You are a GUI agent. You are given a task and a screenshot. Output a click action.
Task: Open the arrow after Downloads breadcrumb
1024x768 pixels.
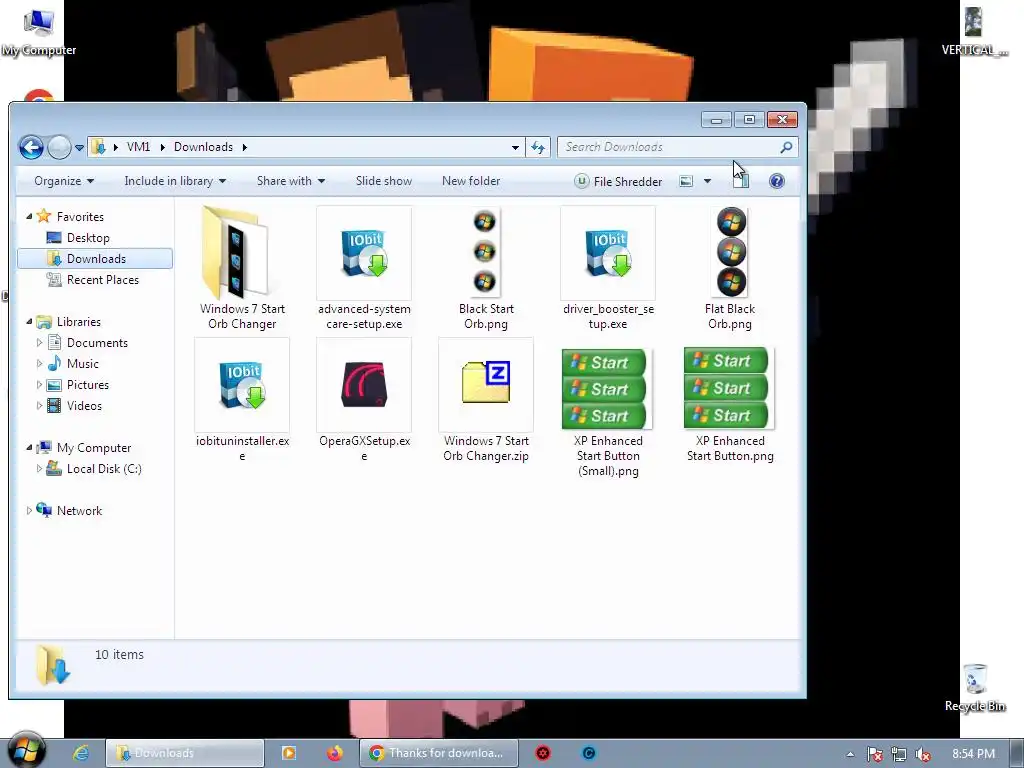[245, 147]
